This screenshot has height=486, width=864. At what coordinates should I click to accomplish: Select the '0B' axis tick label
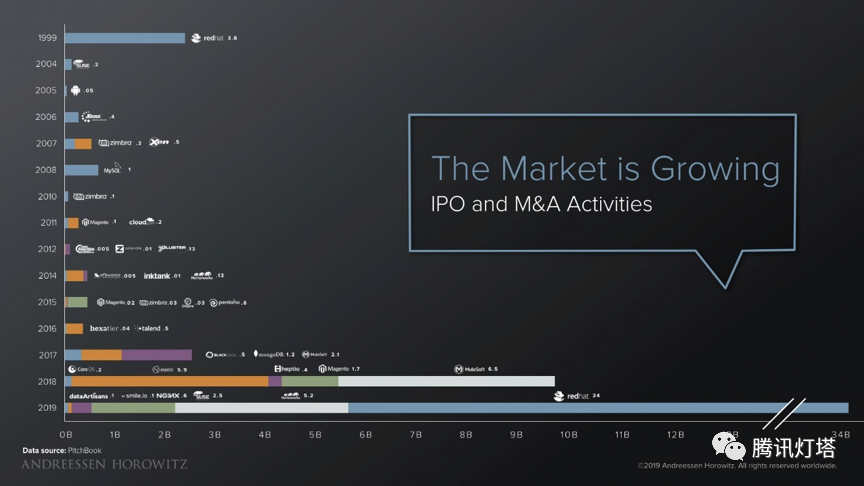click(x=66, y=435)
